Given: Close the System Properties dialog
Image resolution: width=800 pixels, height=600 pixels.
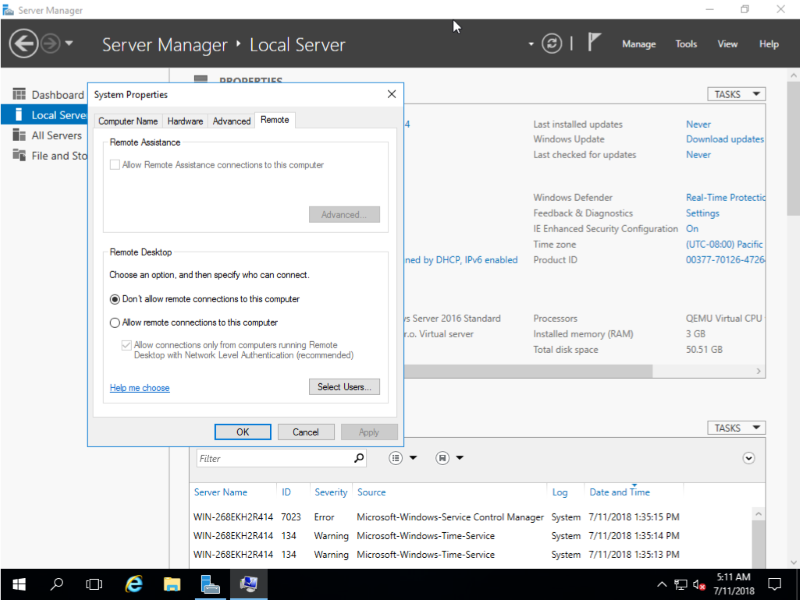Looking at the screenshot, I should (391, 94).
